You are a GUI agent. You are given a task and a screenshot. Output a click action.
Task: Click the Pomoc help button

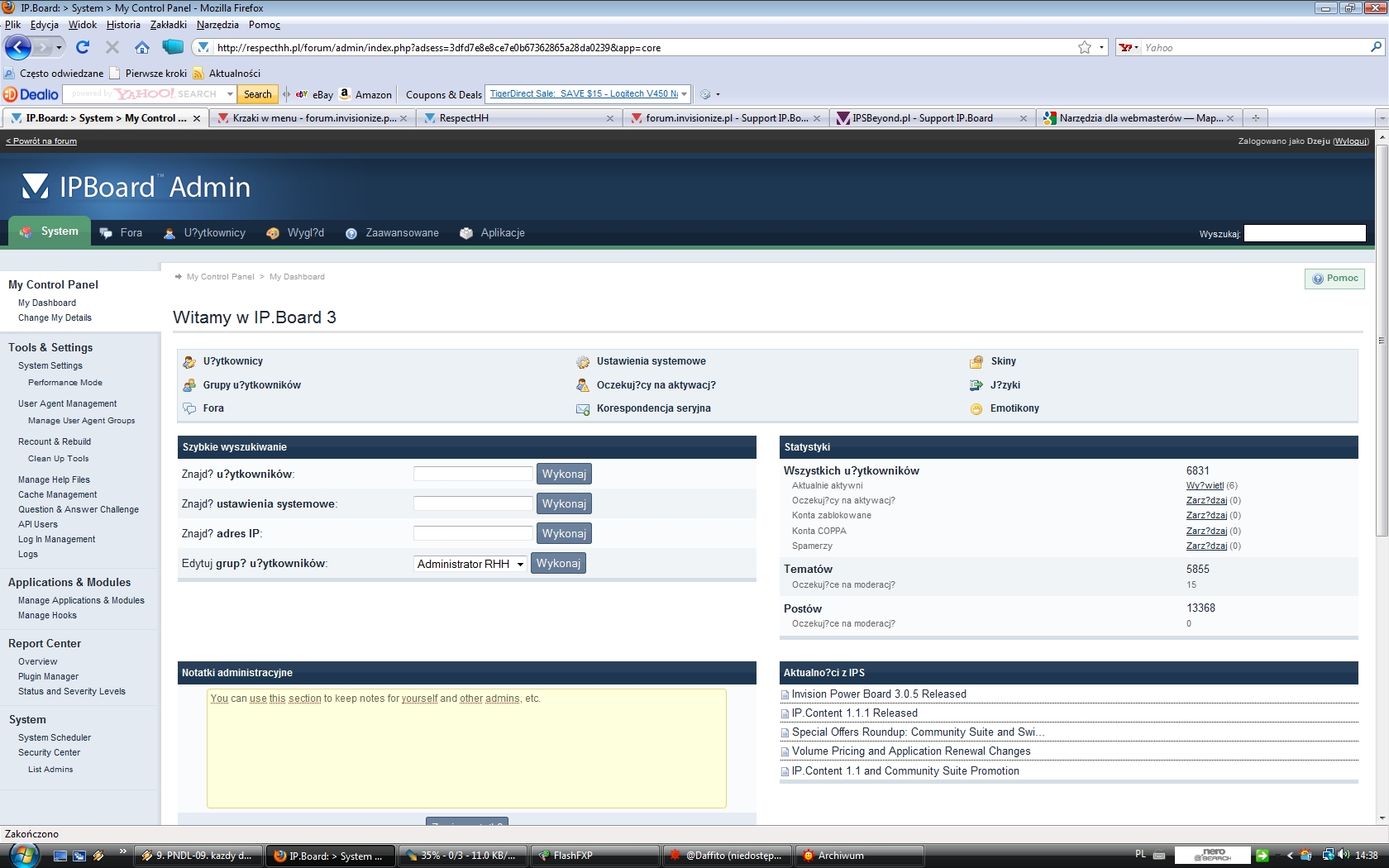click(x=1334, y=279)
